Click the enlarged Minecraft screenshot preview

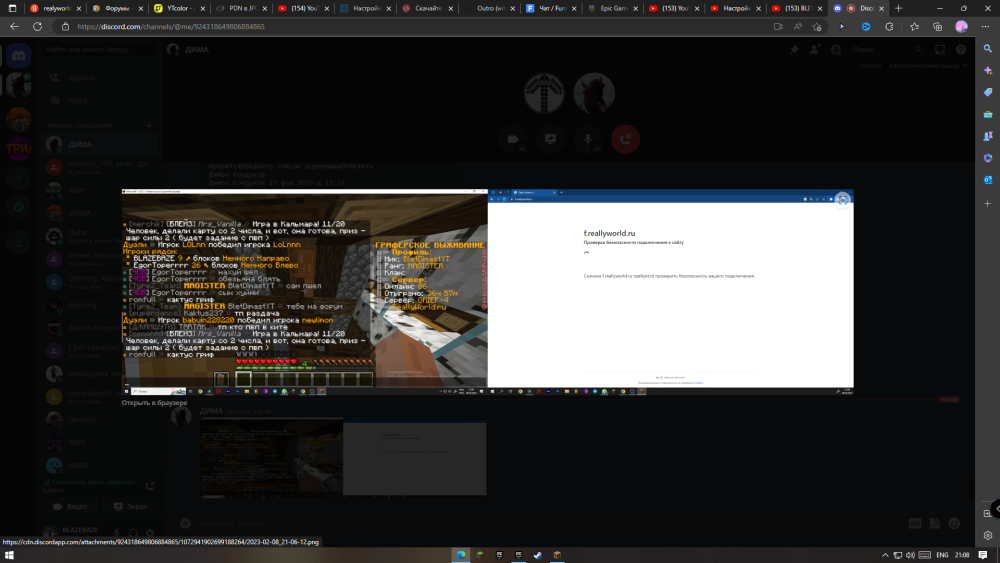click(487, 293)
